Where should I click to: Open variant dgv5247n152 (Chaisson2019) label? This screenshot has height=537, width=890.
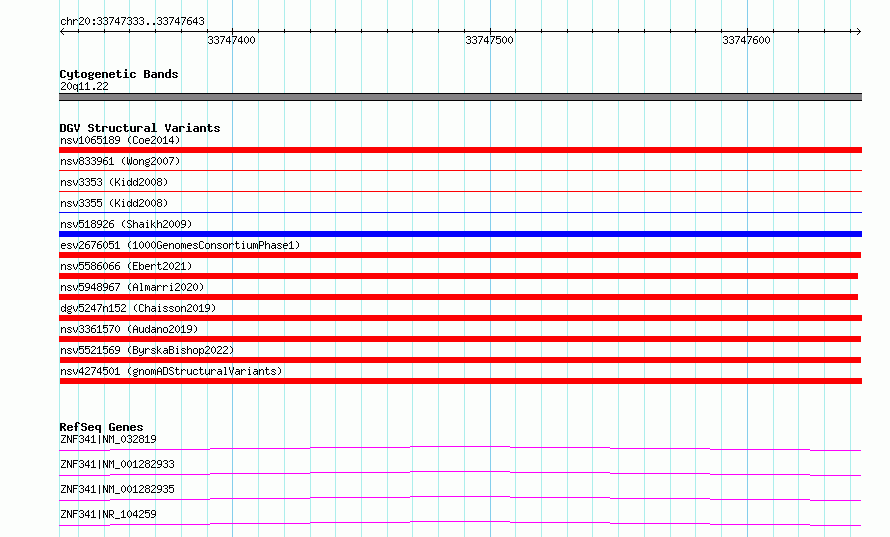tap(138, 308)
